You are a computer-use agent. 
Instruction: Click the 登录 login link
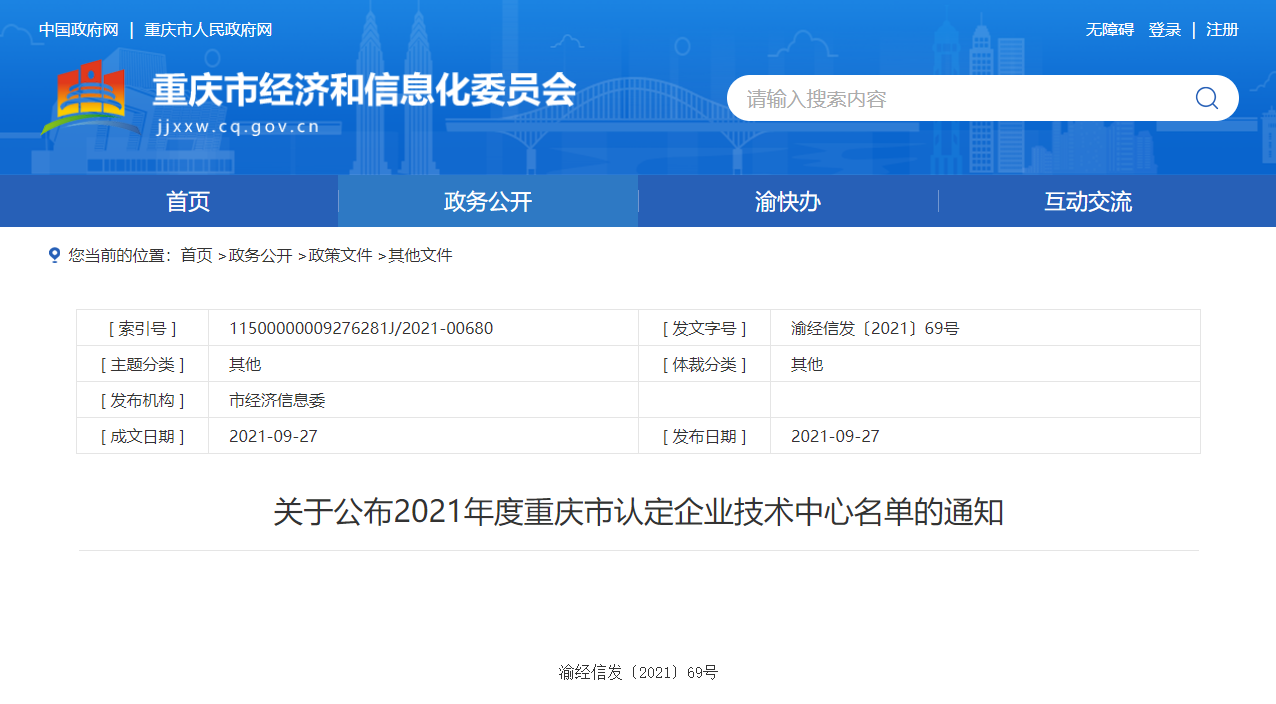(1165, 30)
